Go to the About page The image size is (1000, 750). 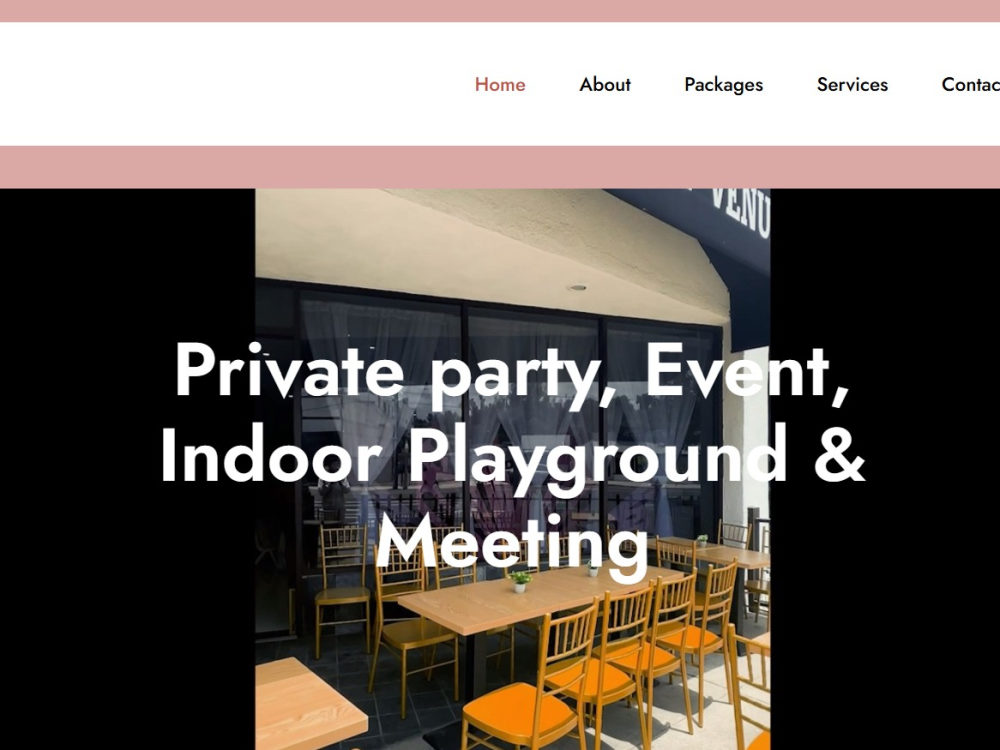pos(605,84)
